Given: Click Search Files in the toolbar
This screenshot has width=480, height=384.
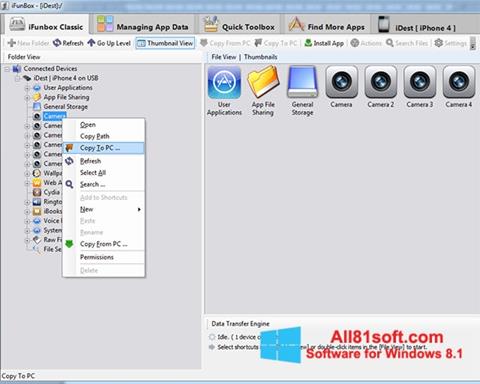Looking at the screenshot, I should click(x=407, y=43).
